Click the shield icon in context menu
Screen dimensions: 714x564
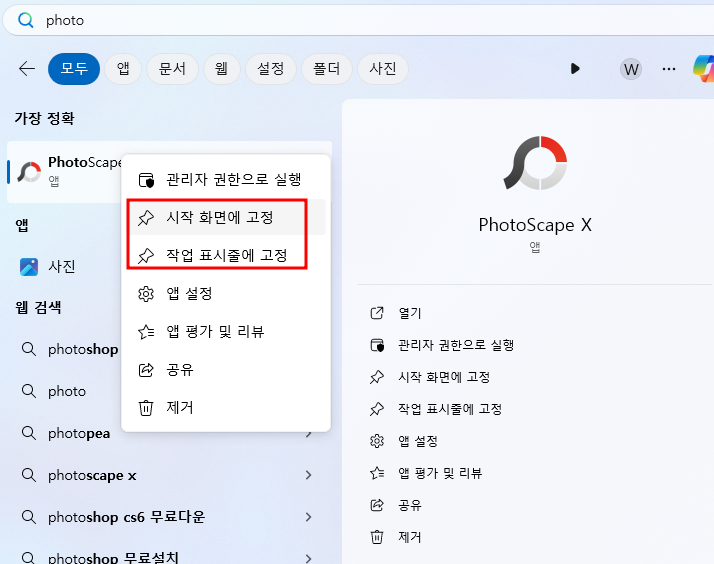(x=146, y=180)
